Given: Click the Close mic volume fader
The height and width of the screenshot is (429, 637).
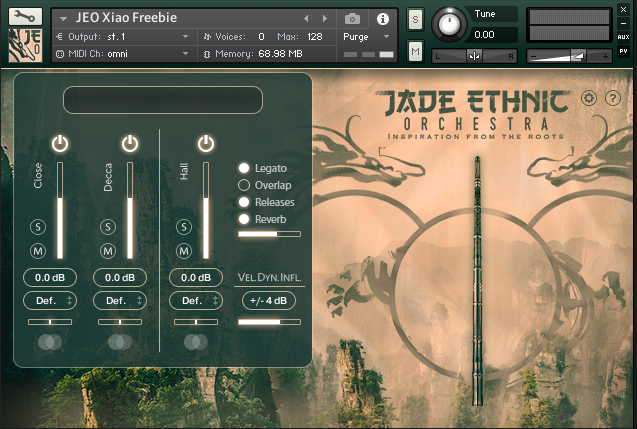Looking at the screenshot, I should coord(60,210).
